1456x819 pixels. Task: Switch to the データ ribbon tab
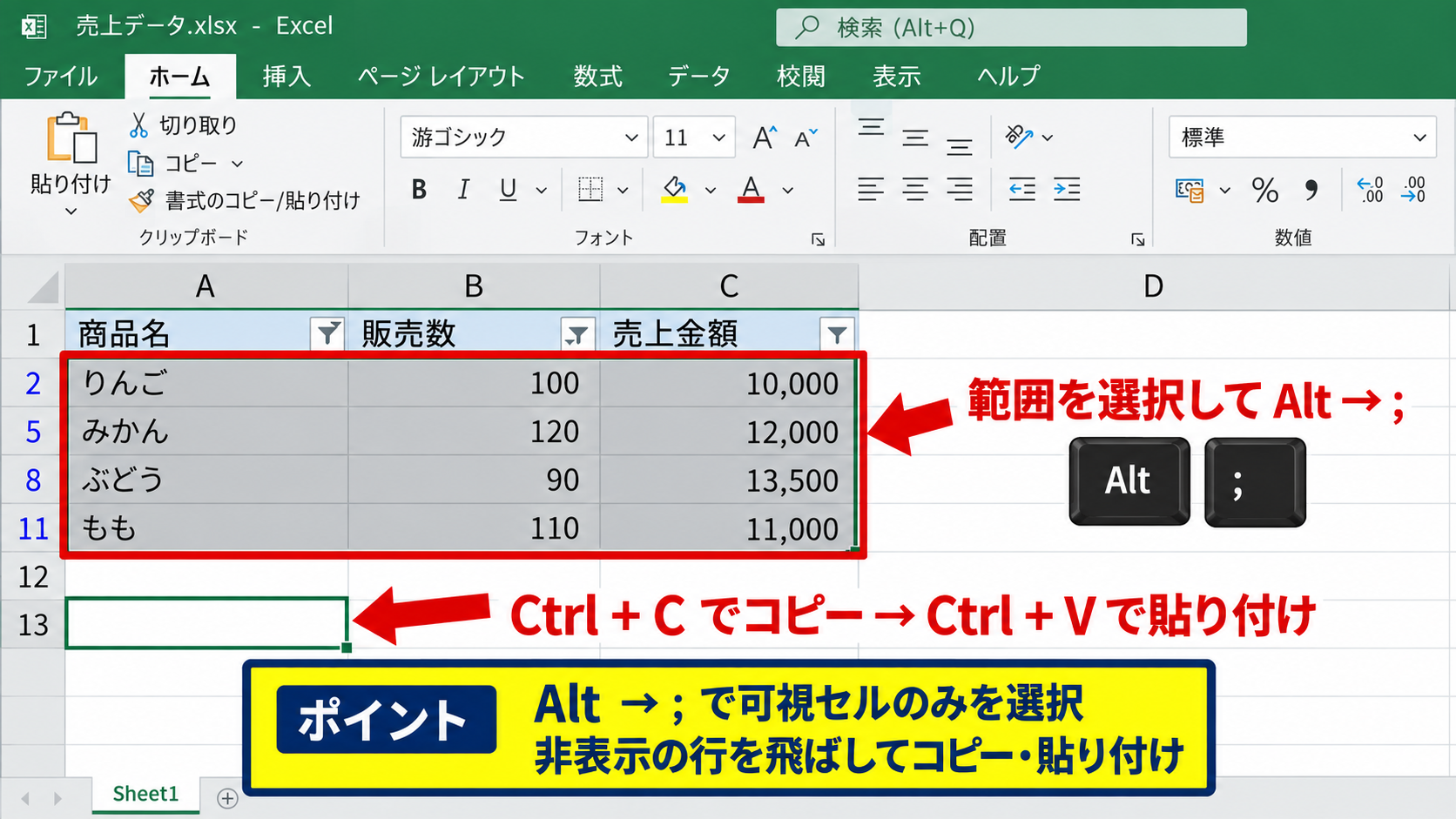pyautogui.click(x=698, y=77)
